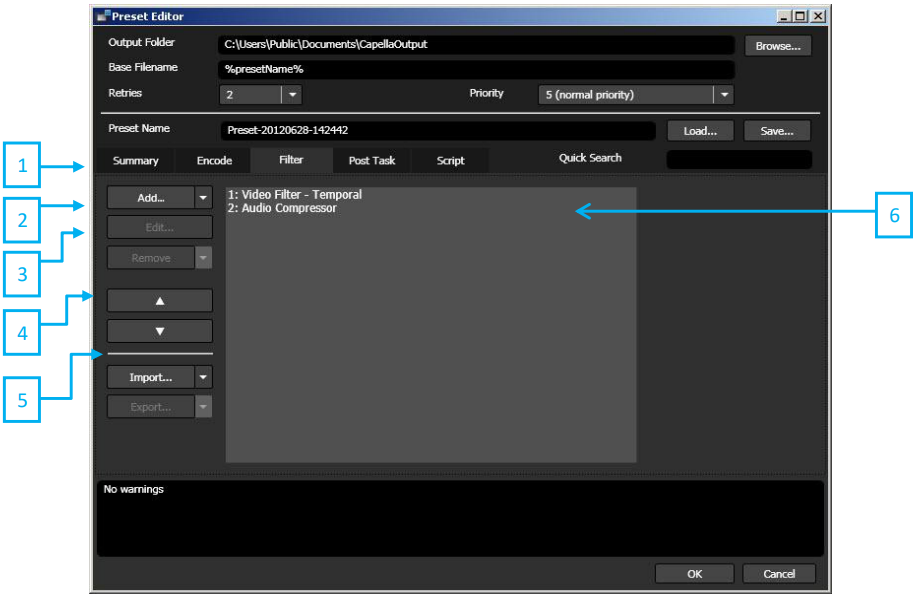Select the Summary tab

coord(136,160)
